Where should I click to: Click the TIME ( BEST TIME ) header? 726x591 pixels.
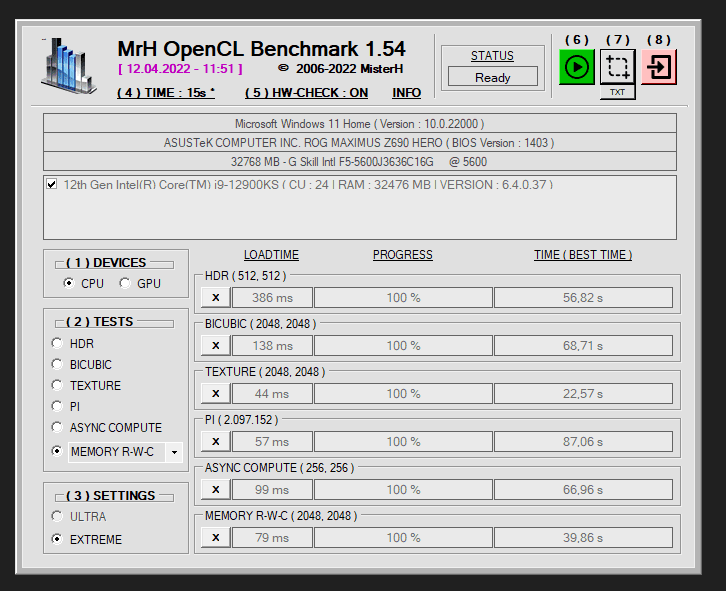click(x=583, y=255)
